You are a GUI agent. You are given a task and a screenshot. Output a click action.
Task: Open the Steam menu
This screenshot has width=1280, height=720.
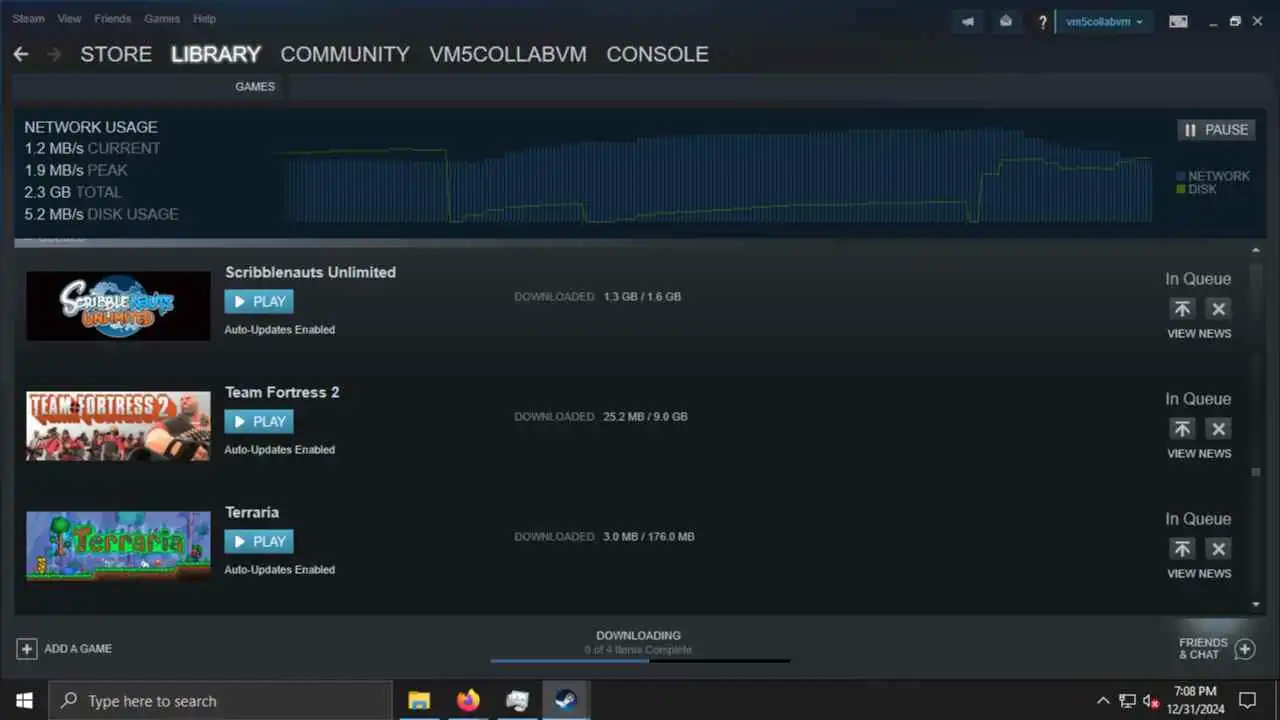coord(28,19)
